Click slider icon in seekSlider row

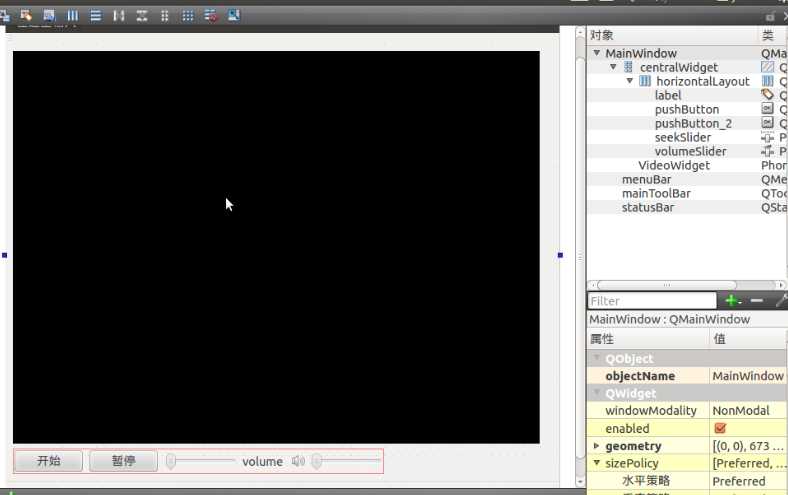[x=767, y=137]
